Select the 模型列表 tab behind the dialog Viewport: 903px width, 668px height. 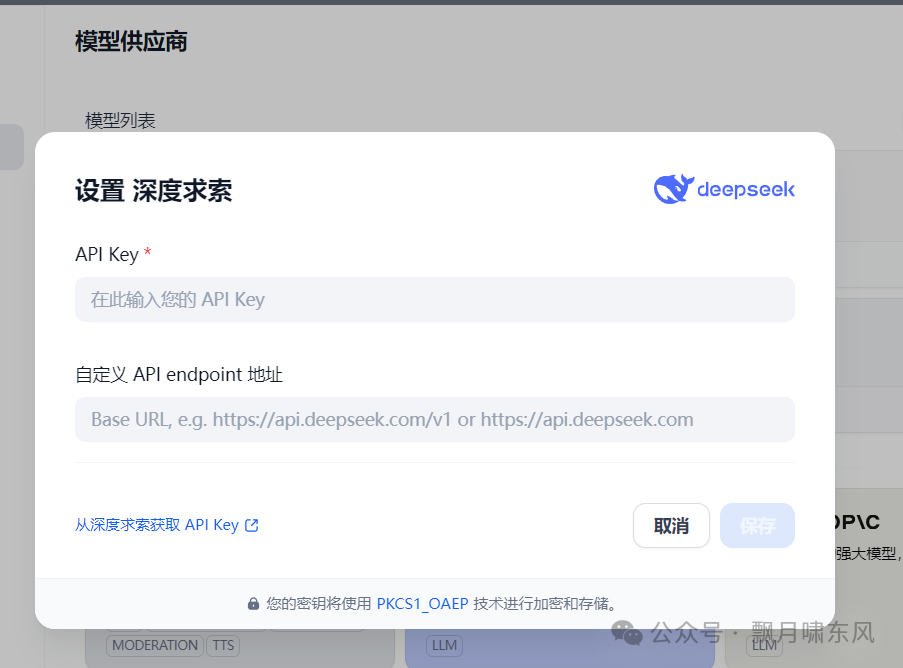[x=120, y=120]
